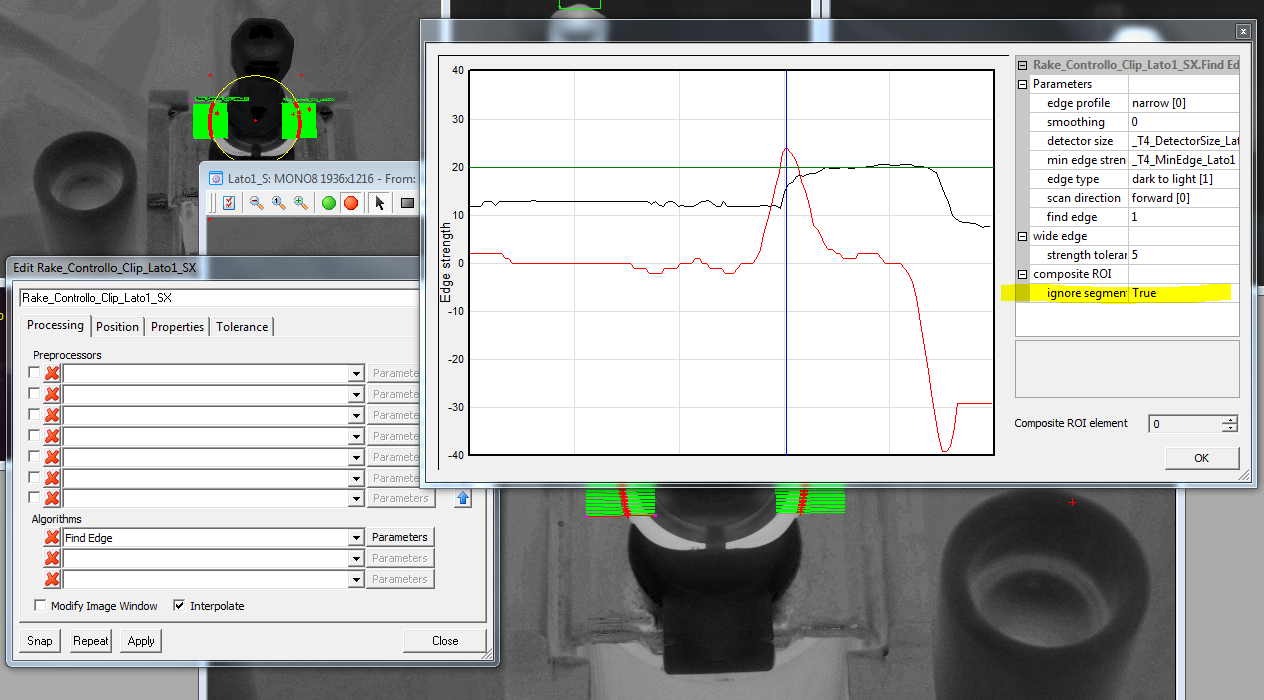Screen dimensions: 1264x700
Task: Switch to the Position tab
Action: [118, 327]
